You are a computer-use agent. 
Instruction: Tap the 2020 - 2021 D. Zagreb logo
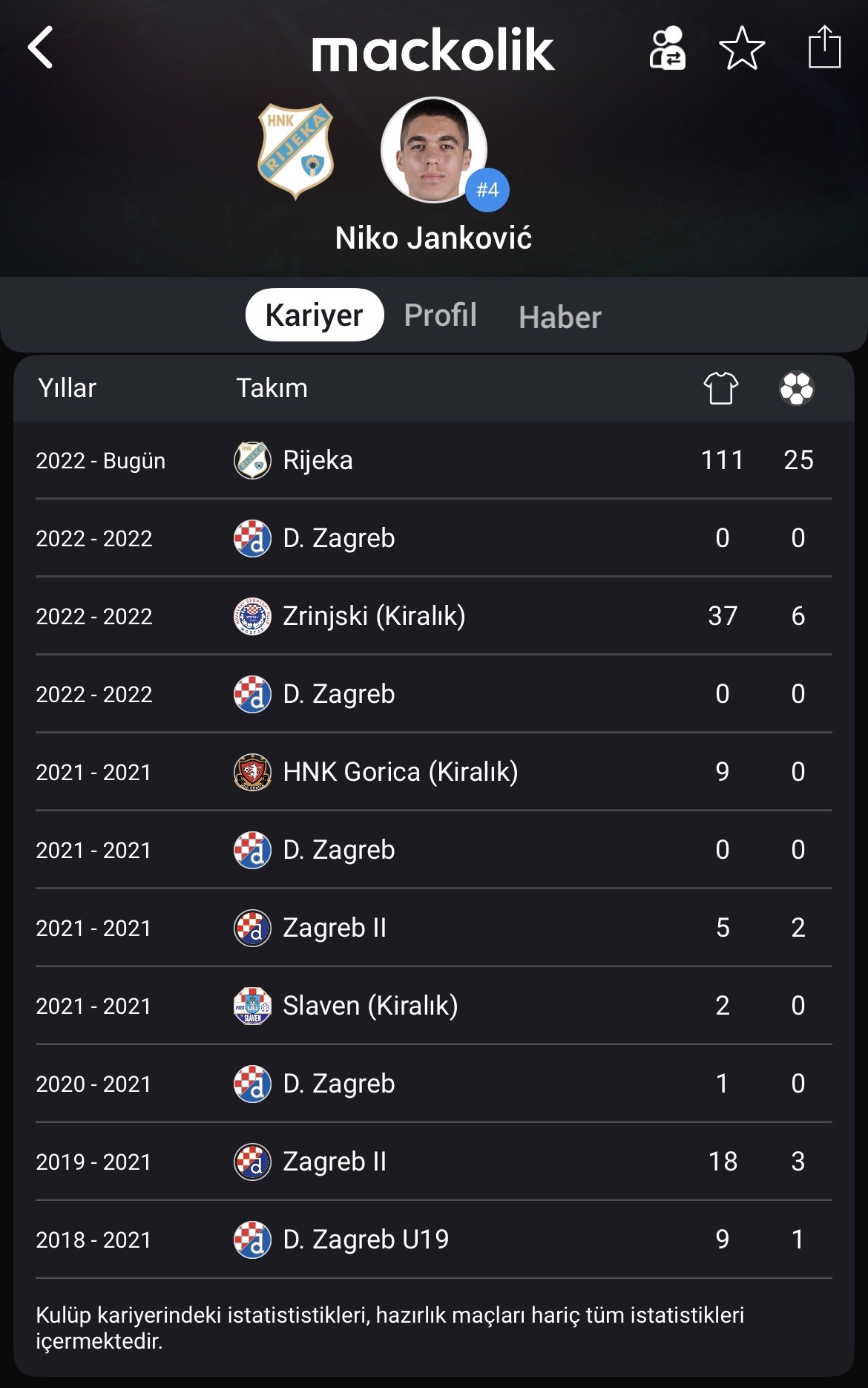coord(252,1084)
